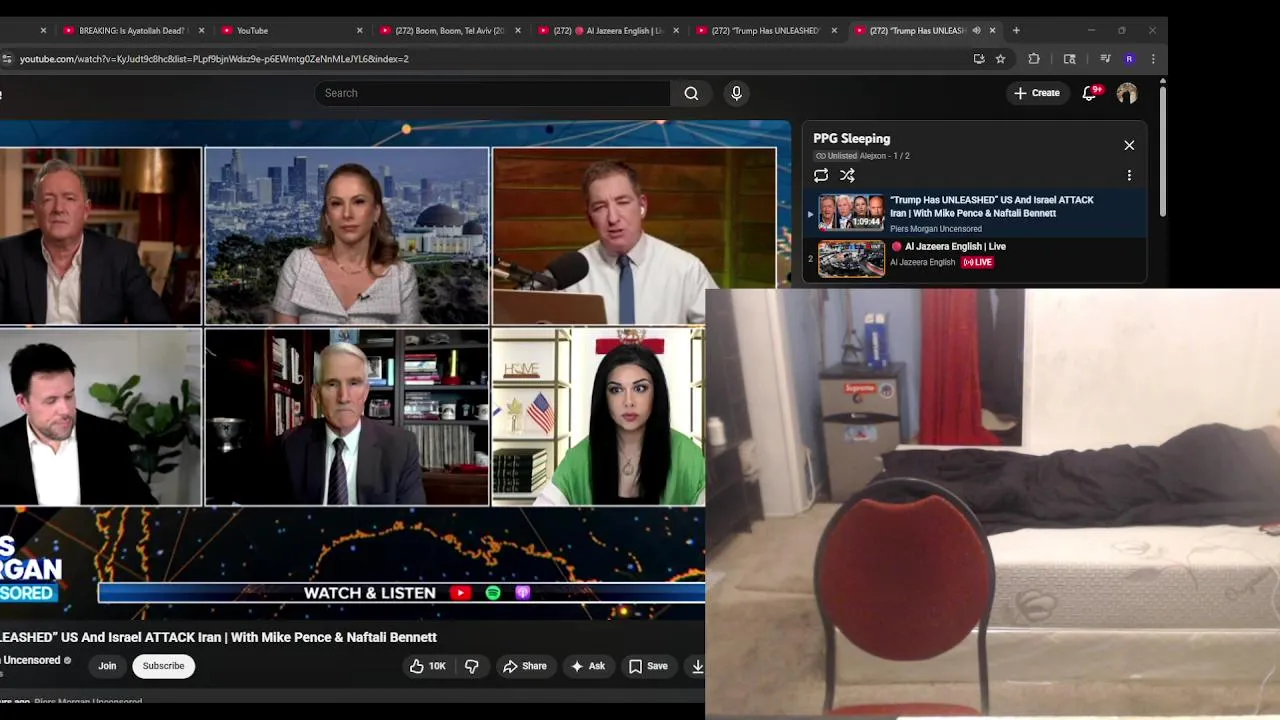Viewport: 1280px width, 720px height.
Task: Click the PPG Sleeping playlist title
Action: click(x=852, y=139)
